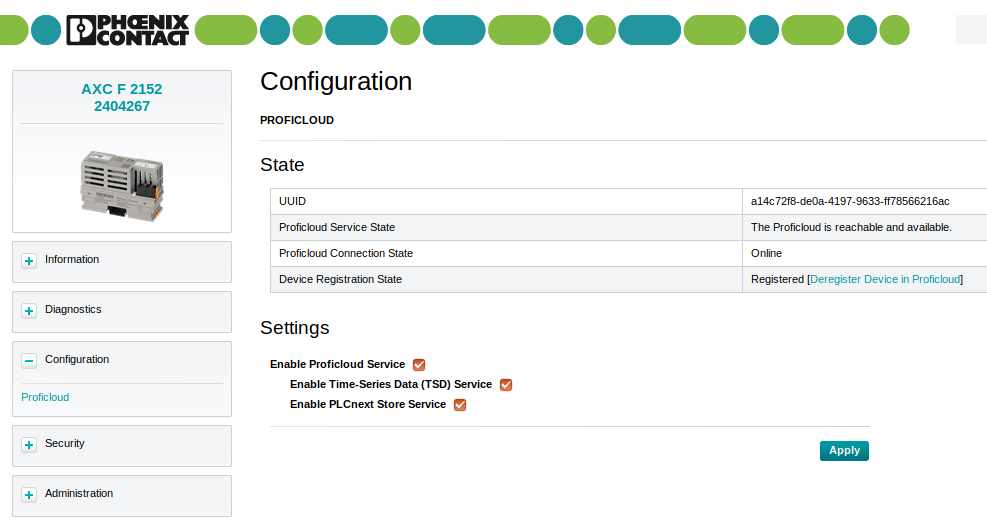The width and height of the screenshot is (987, 528).
Task: Expand the Administration section plus icon
Action: point(29,495)
